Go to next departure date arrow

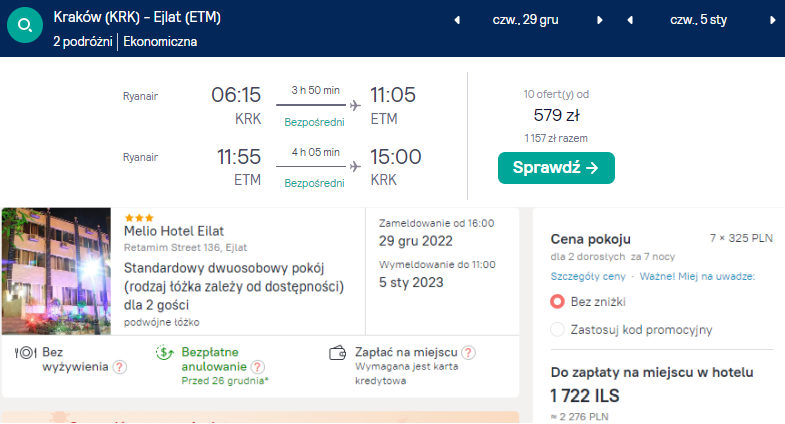pyautogui.click(x=599, y=20)
